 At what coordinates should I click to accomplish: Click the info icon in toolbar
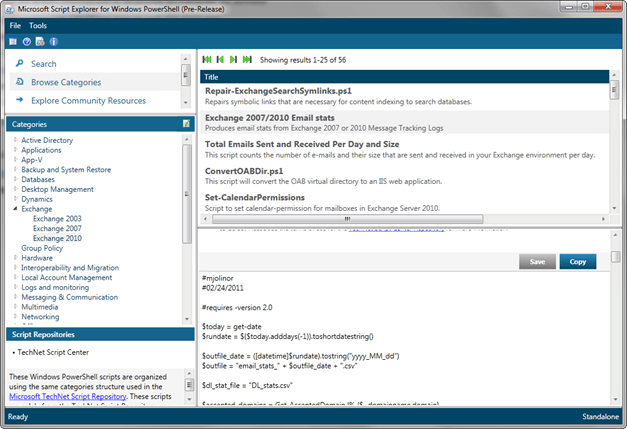[53, 42]
